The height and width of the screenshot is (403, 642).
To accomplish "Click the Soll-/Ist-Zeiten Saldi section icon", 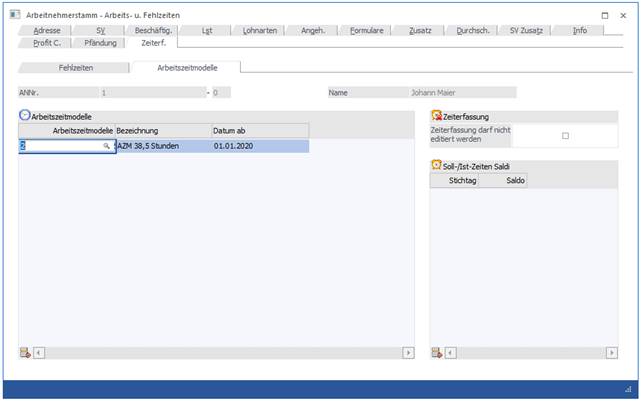I will 436,165.
